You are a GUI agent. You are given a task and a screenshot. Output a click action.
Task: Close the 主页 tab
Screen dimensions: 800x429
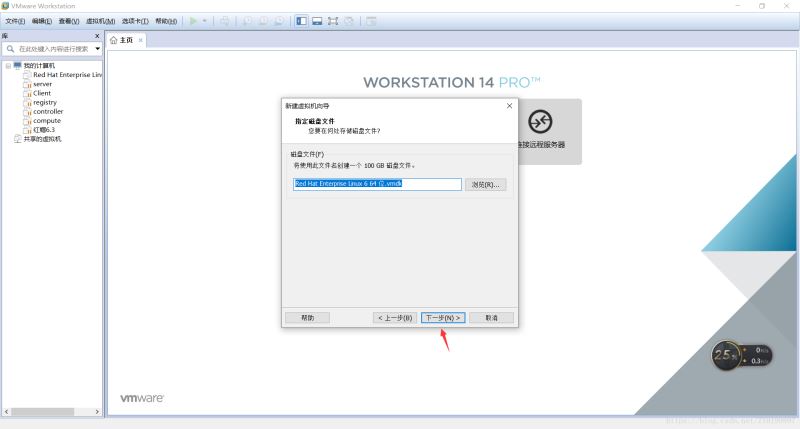(140, 40)
